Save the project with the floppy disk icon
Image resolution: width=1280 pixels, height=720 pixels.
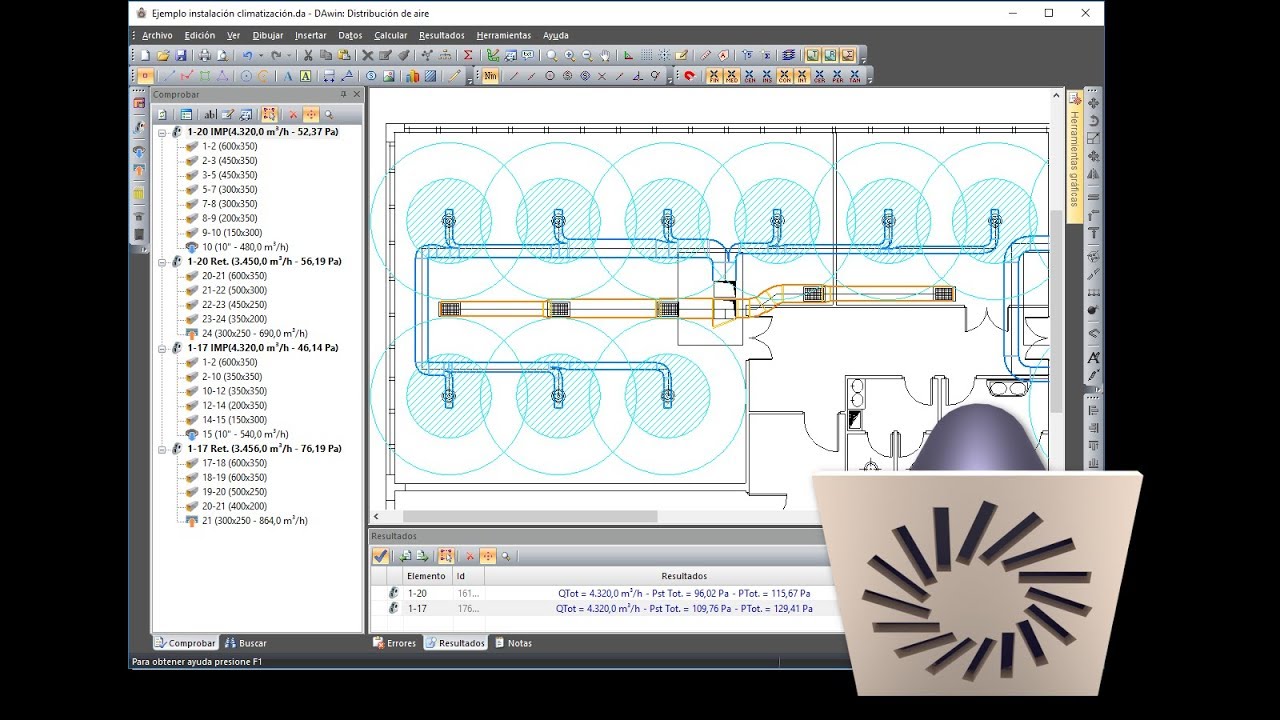(181, 56)
